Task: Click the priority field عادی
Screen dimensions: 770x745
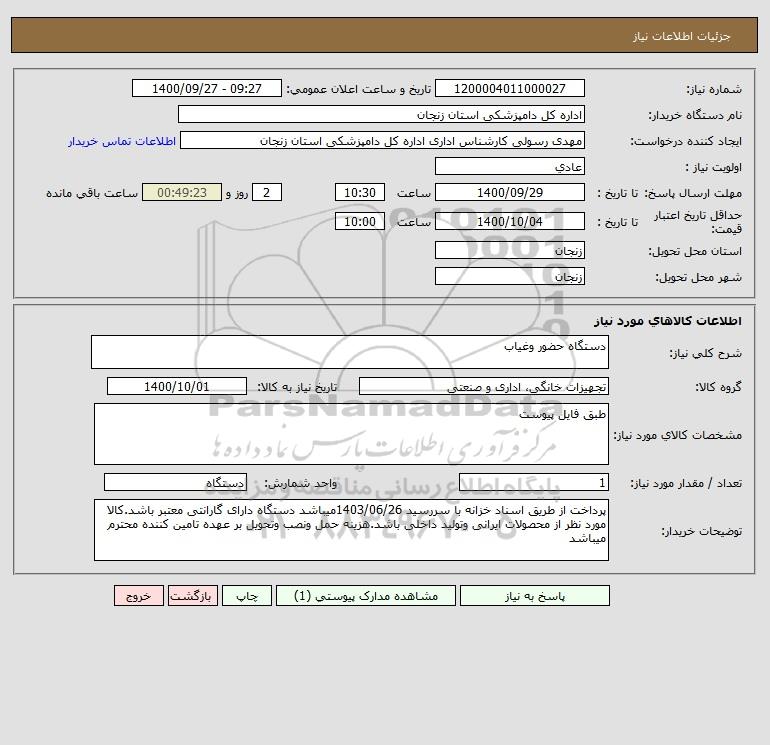Action: pos(510,166)
